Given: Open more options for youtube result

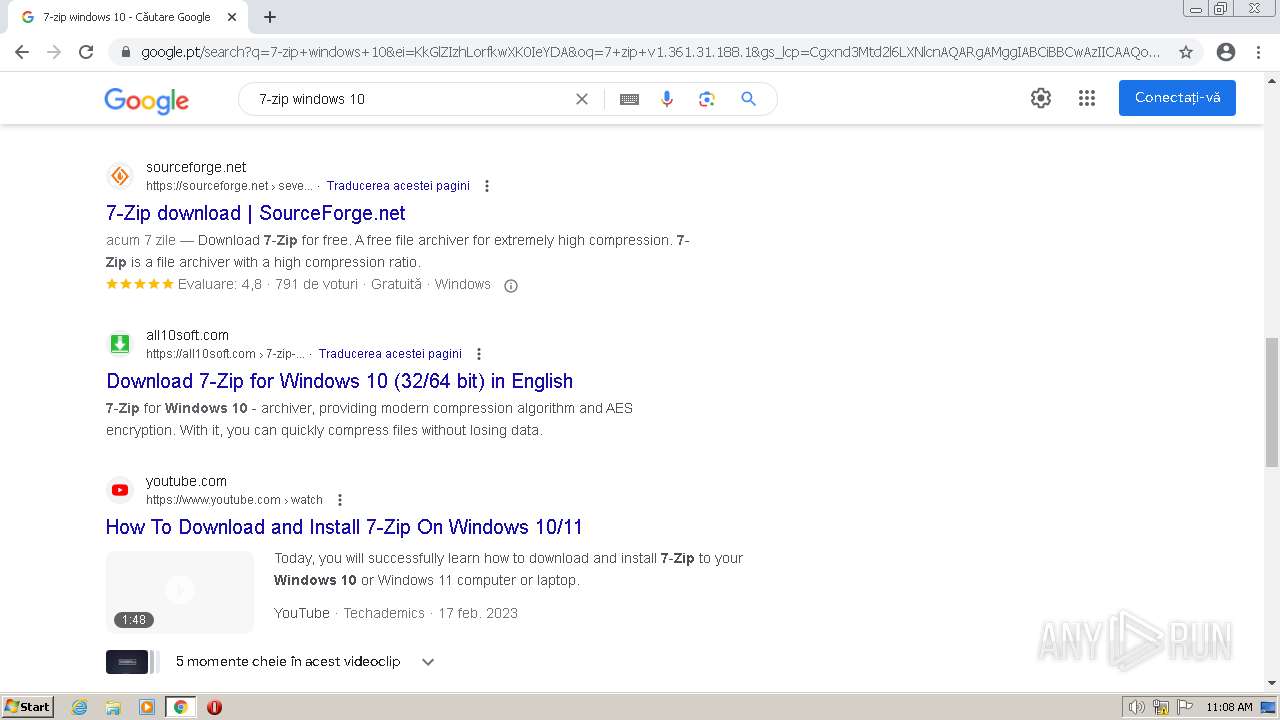Looking at the screenshot, I should point(340,500).
